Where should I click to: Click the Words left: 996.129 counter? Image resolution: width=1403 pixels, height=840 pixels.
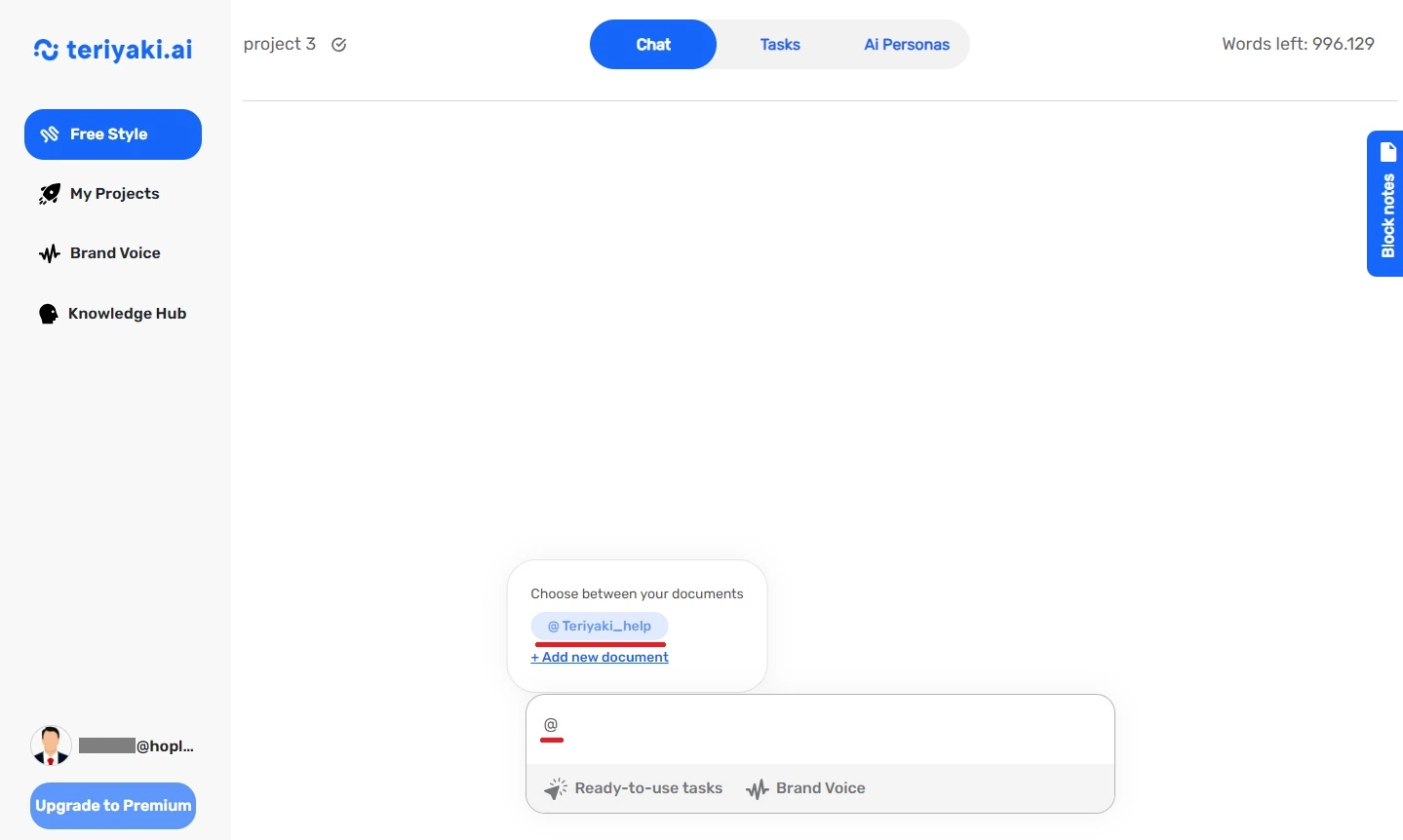(1298, 44)
